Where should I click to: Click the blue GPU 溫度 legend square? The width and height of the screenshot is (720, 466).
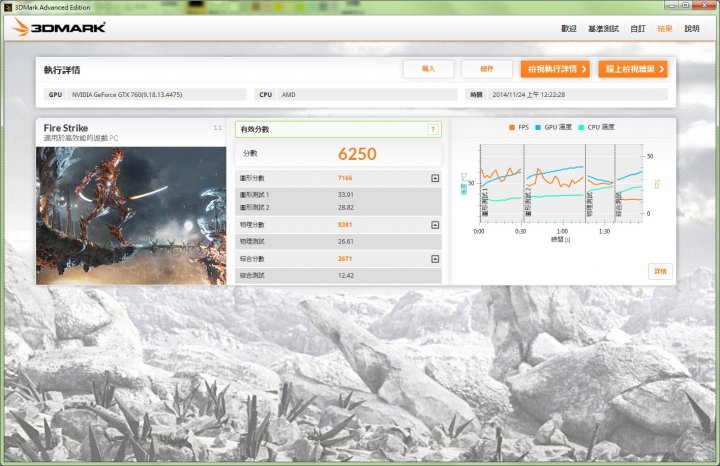pos(538,127)
